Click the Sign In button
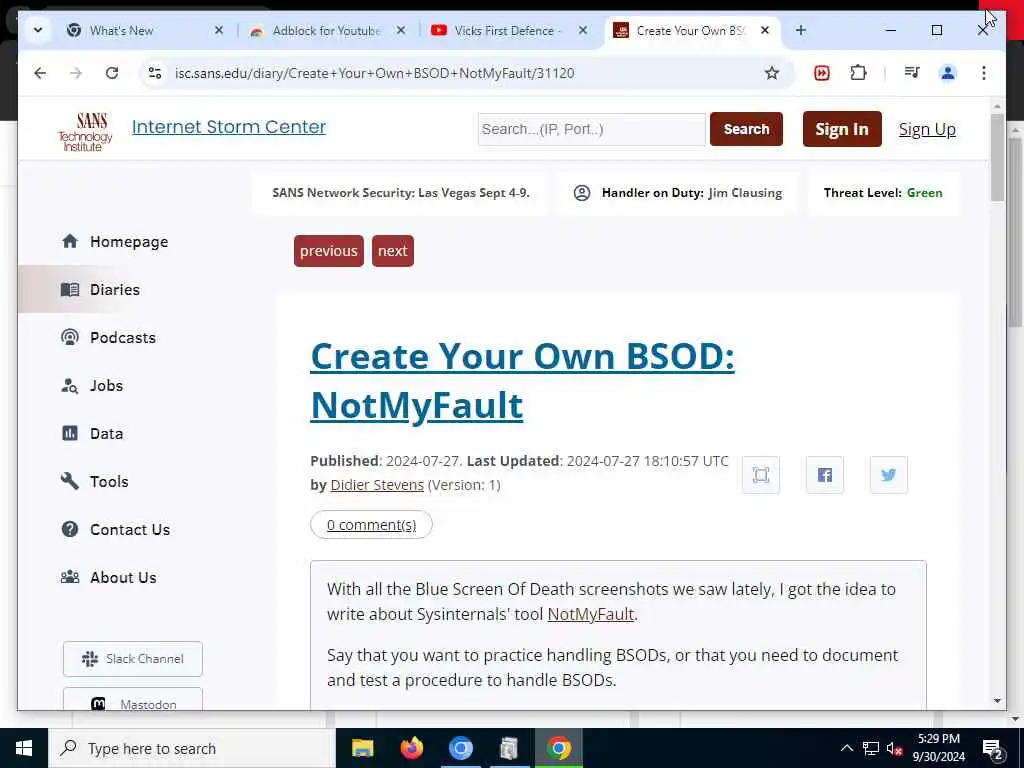 click(x=842, y=129)
